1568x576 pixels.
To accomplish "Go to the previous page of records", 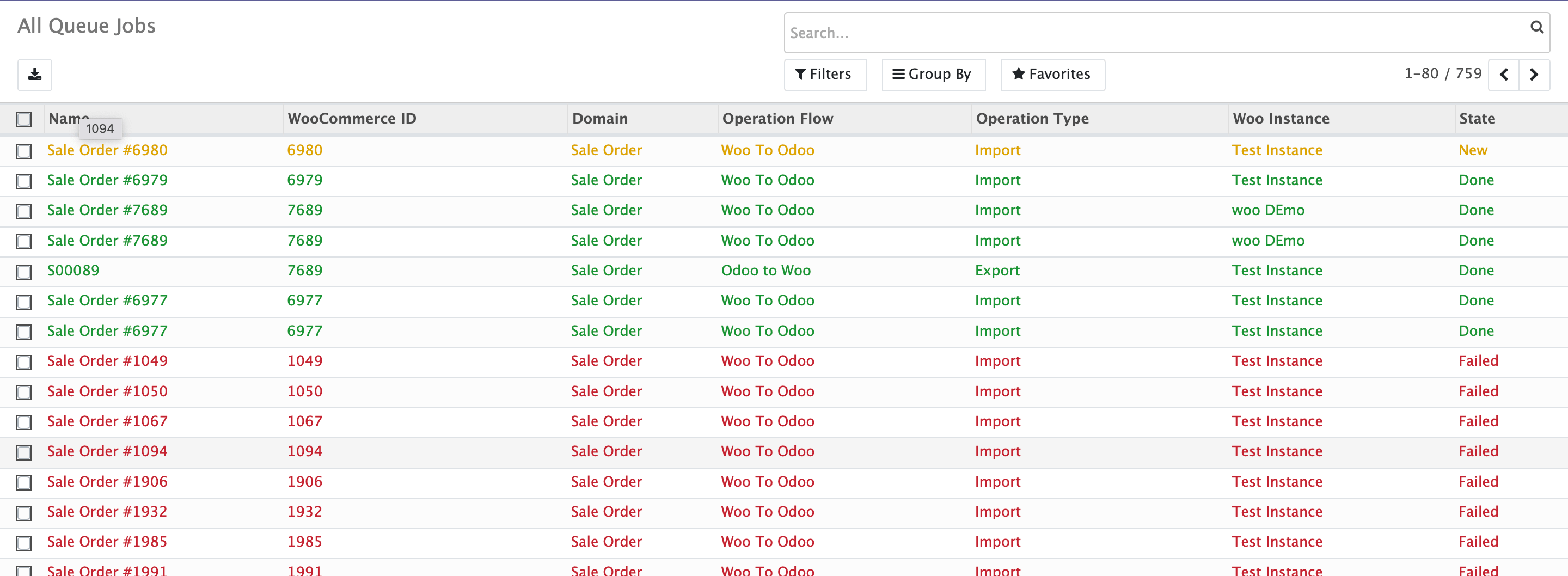I will point(1503,75).
